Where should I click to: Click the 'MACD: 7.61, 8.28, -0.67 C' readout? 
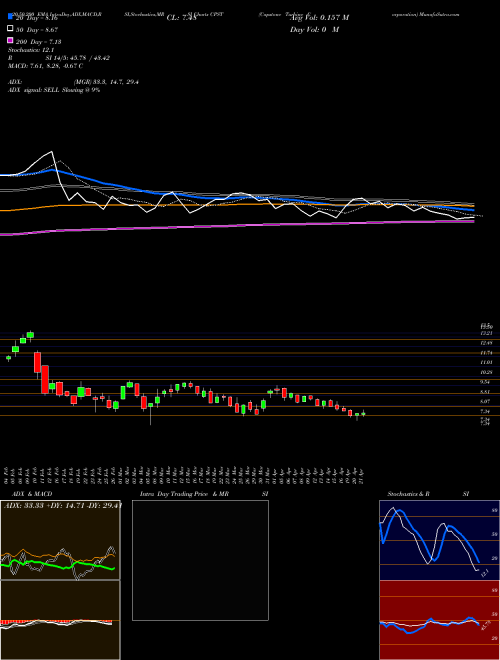click(x=45, y=66)
